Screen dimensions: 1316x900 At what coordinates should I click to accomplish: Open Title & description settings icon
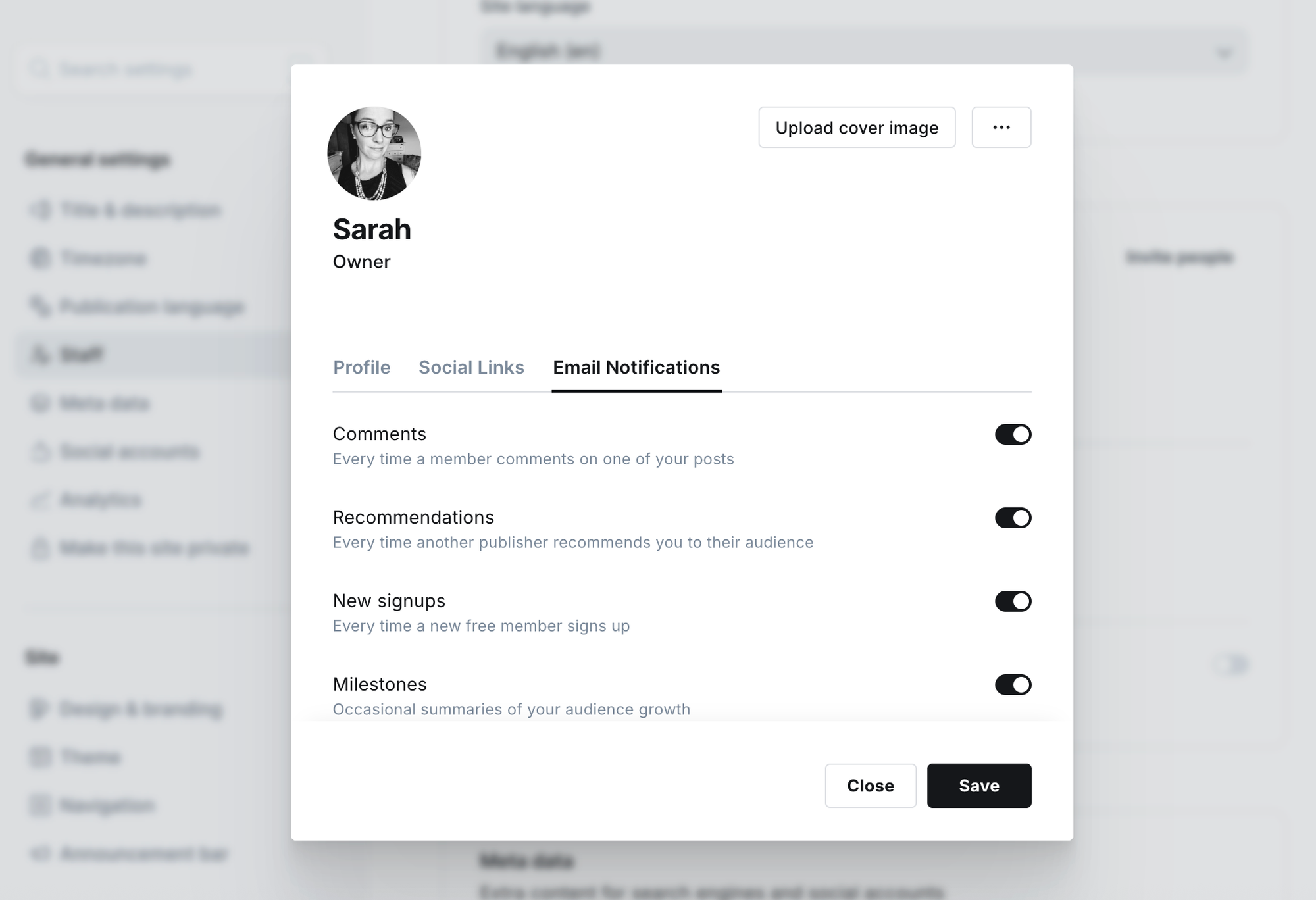(x=40, y=211)
